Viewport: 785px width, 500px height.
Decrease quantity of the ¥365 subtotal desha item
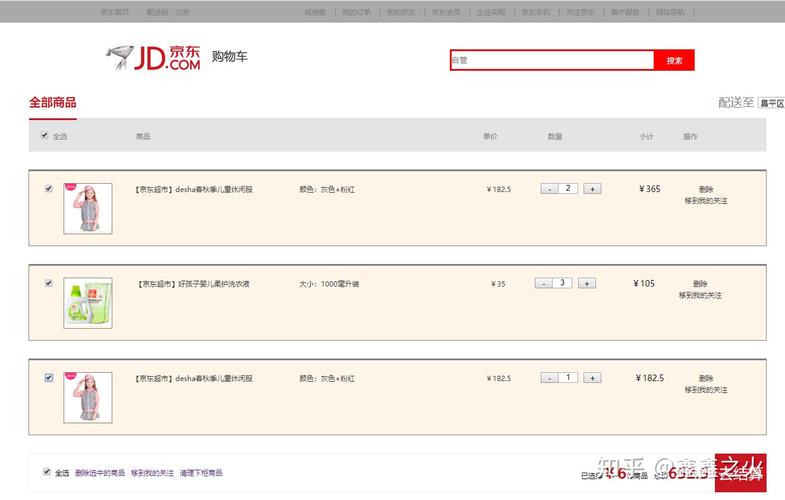pyautogui.click(x=549, y=189)
